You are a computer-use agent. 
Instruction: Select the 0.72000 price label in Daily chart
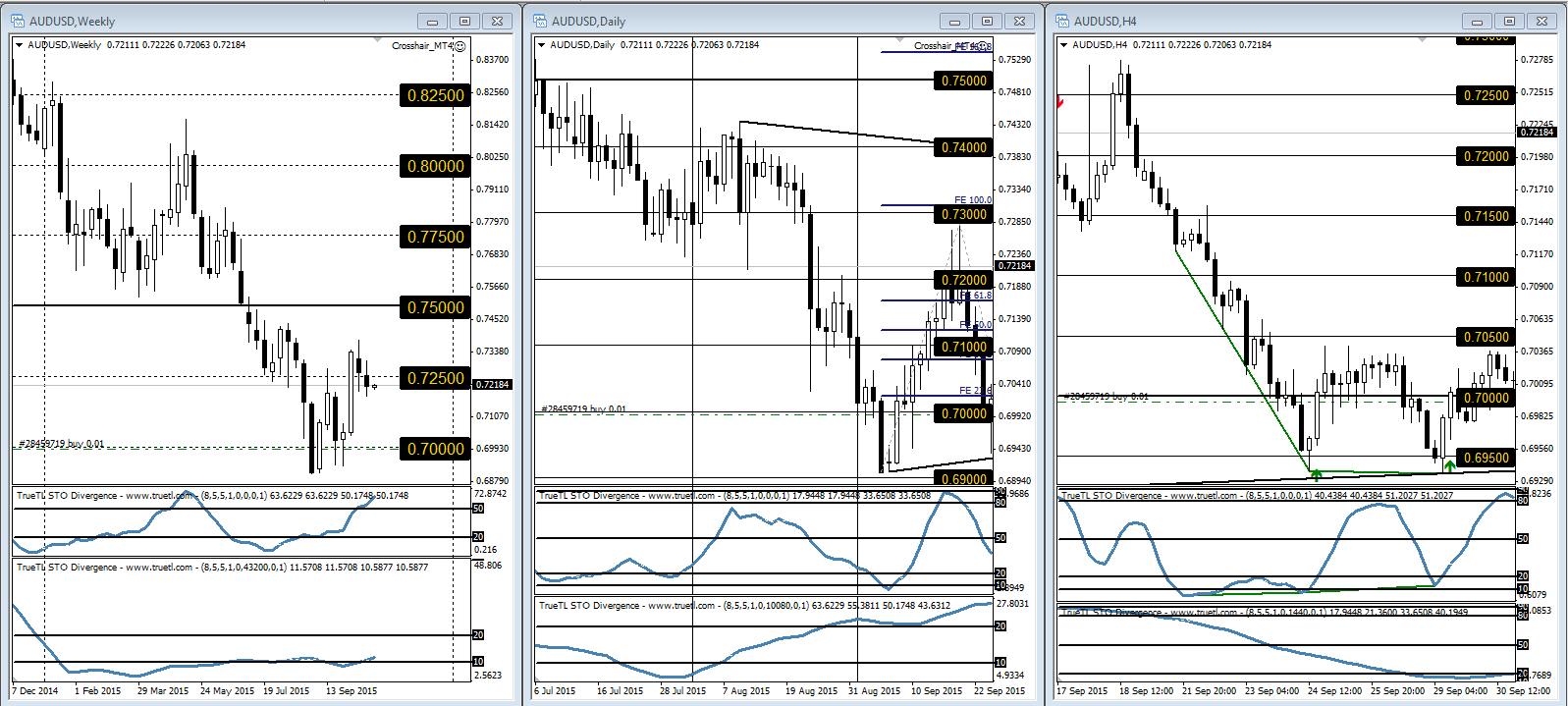click(x=963, y=280)
